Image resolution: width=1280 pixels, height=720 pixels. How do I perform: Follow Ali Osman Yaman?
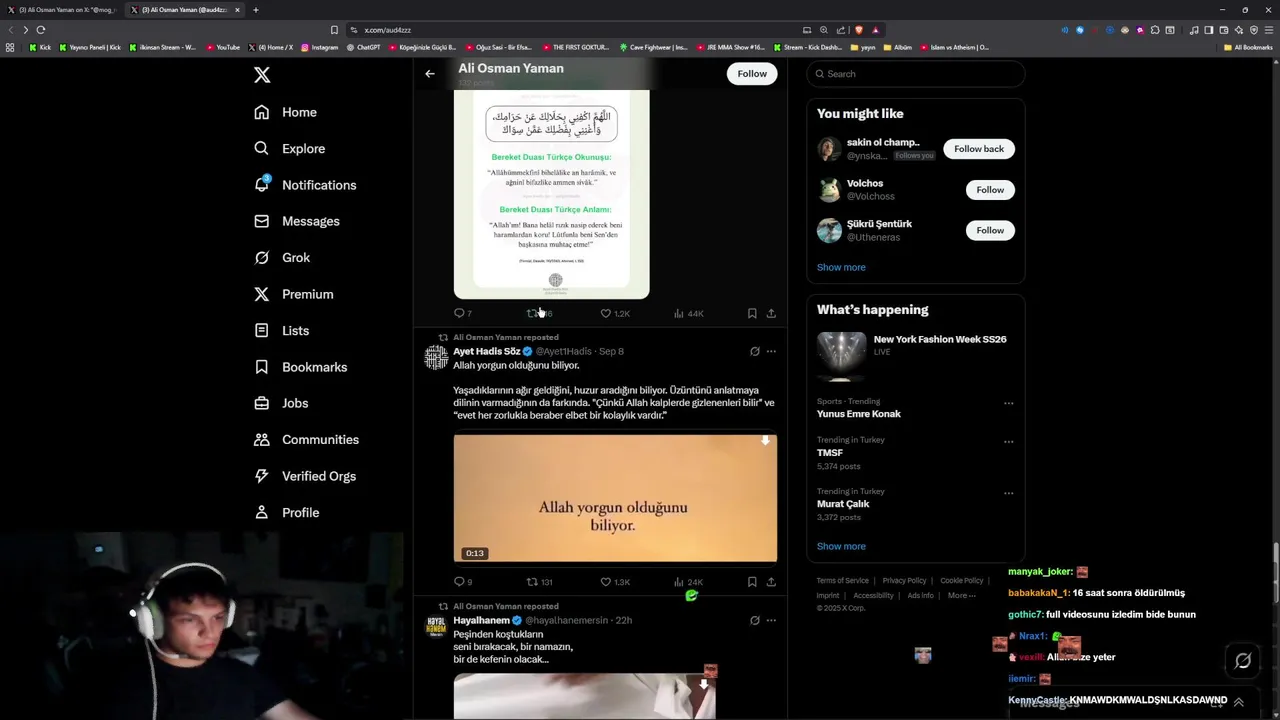click(752, 73)
